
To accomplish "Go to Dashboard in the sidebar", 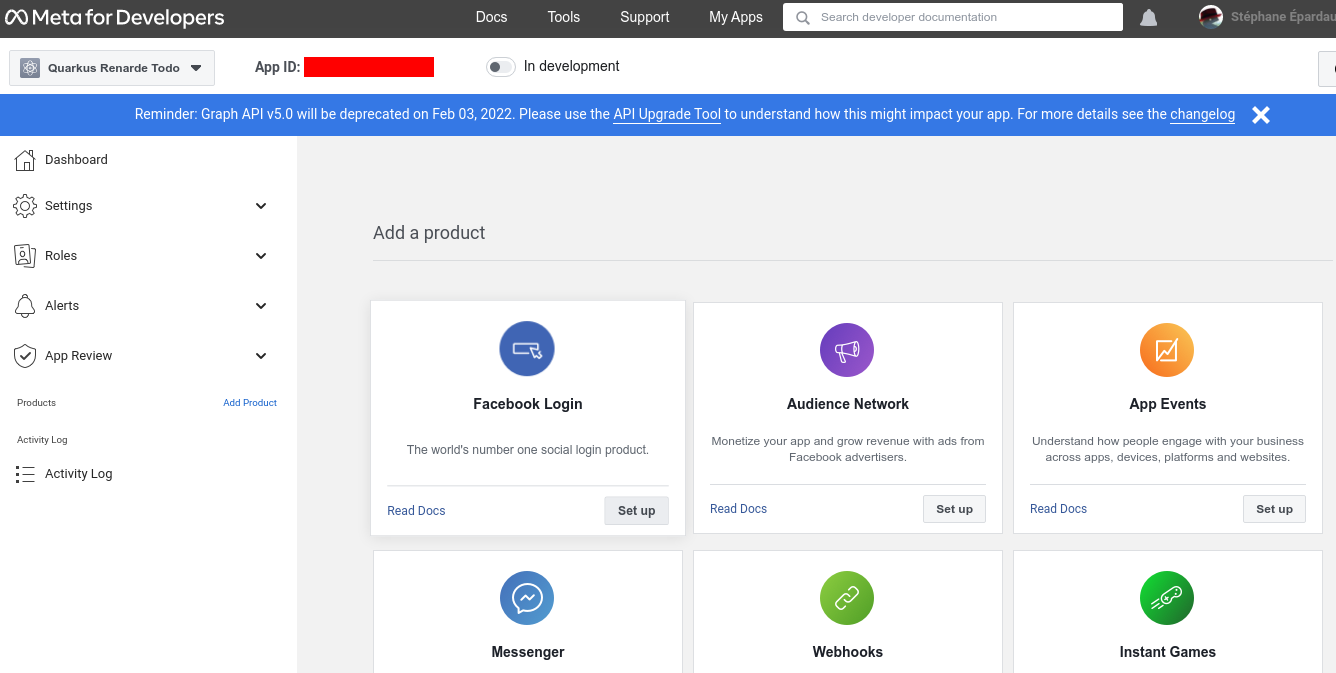I will (76, 160).
